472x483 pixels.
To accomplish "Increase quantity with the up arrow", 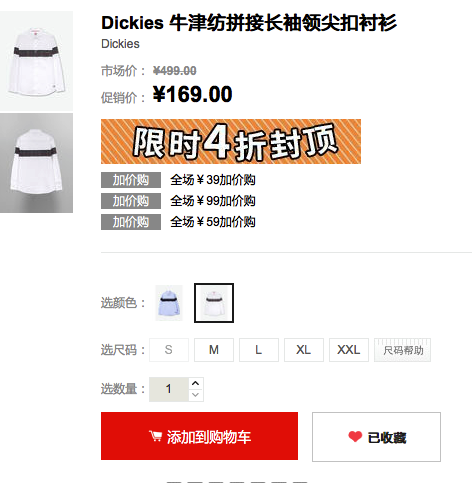I will tap(196, 383).
